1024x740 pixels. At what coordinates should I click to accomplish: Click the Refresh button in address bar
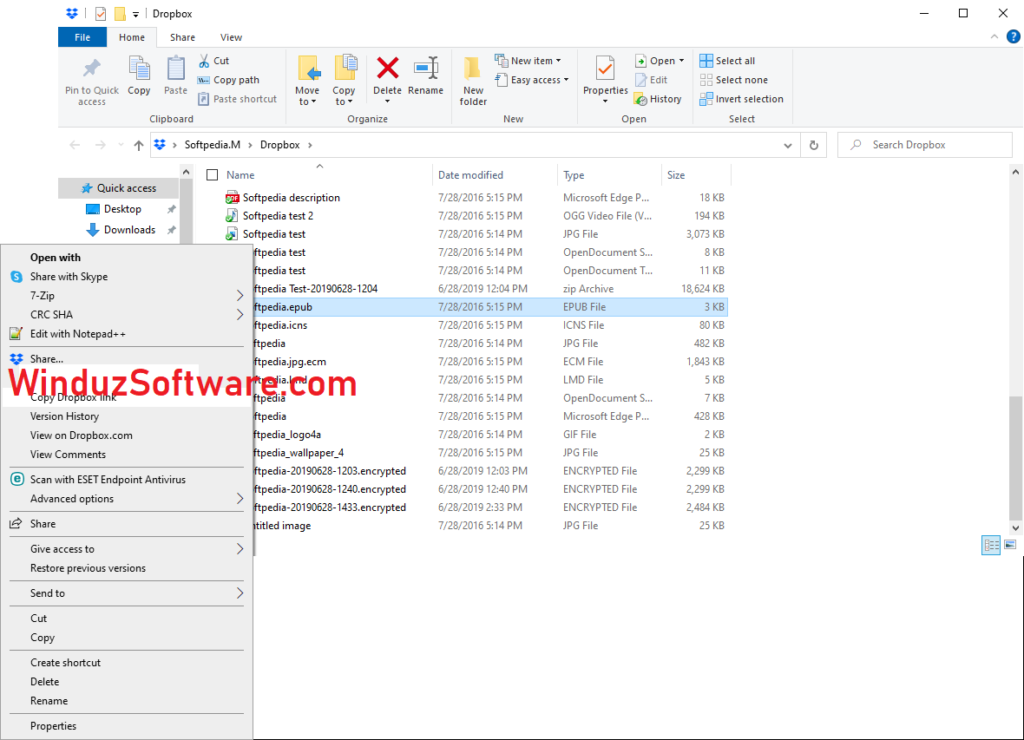(x=814, y=145)
